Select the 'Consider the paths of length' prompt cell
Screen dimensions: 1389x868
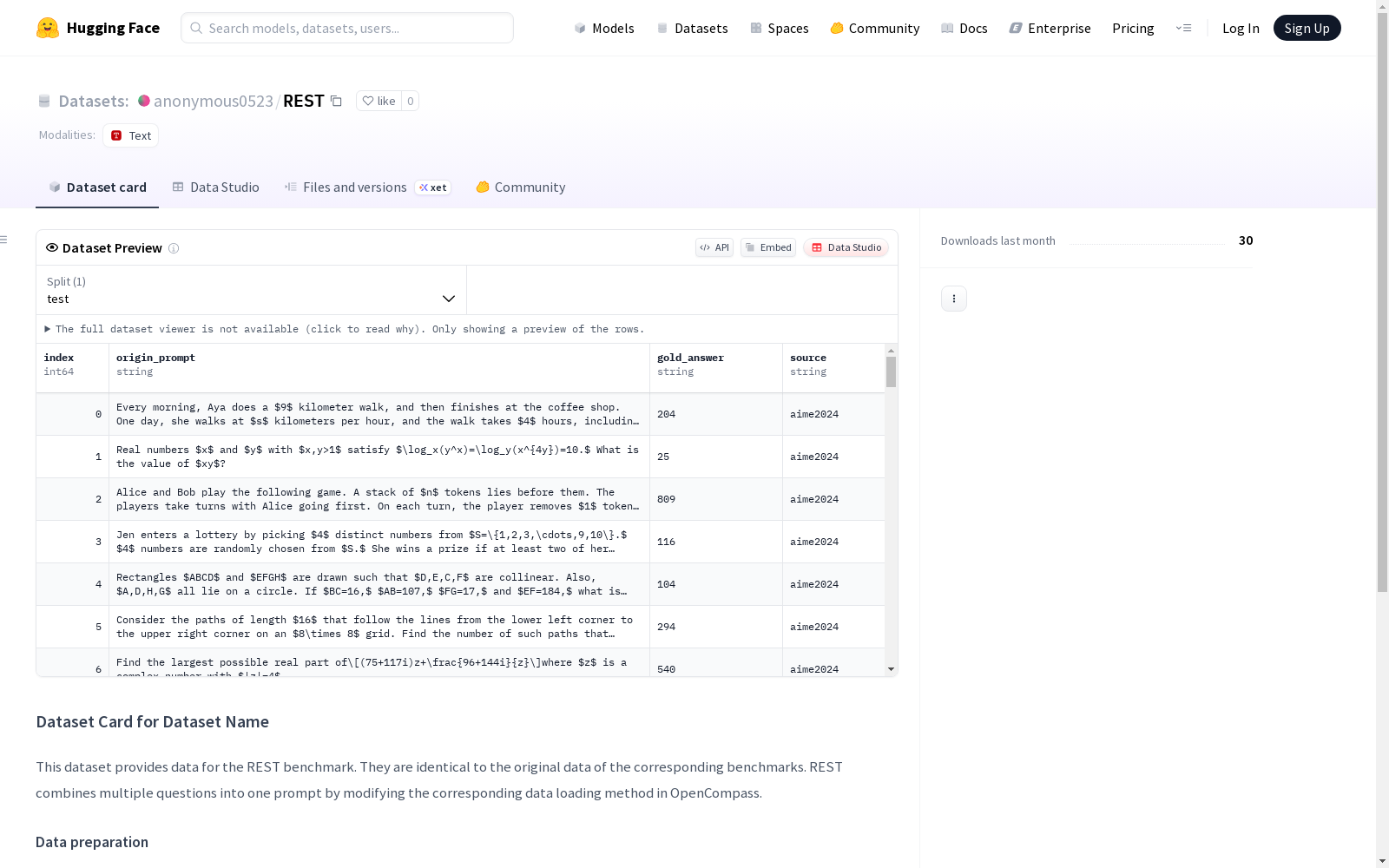pyautogui.click(x=379, y=627)
